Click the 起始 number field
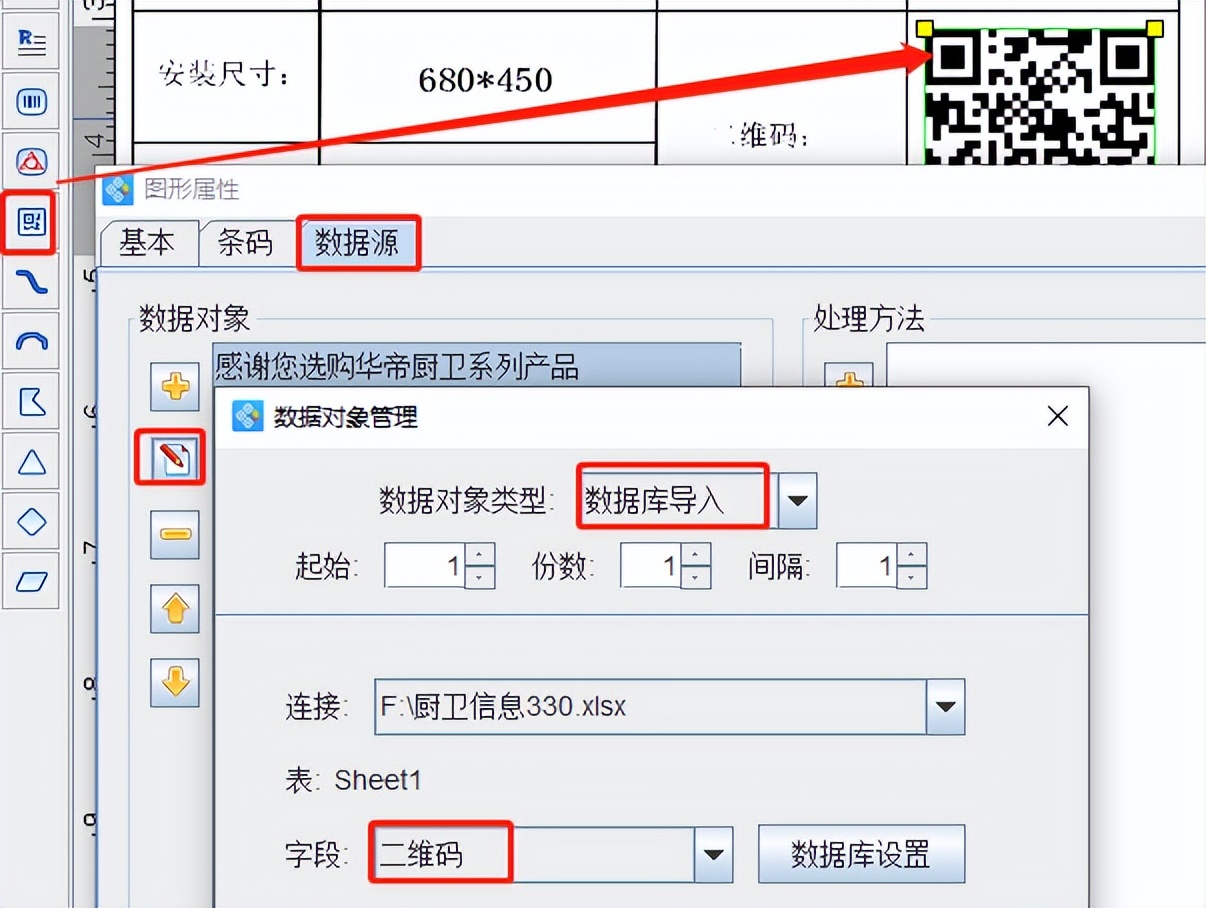The height and width of the screenshot is (908, 1206). (426, 566)
